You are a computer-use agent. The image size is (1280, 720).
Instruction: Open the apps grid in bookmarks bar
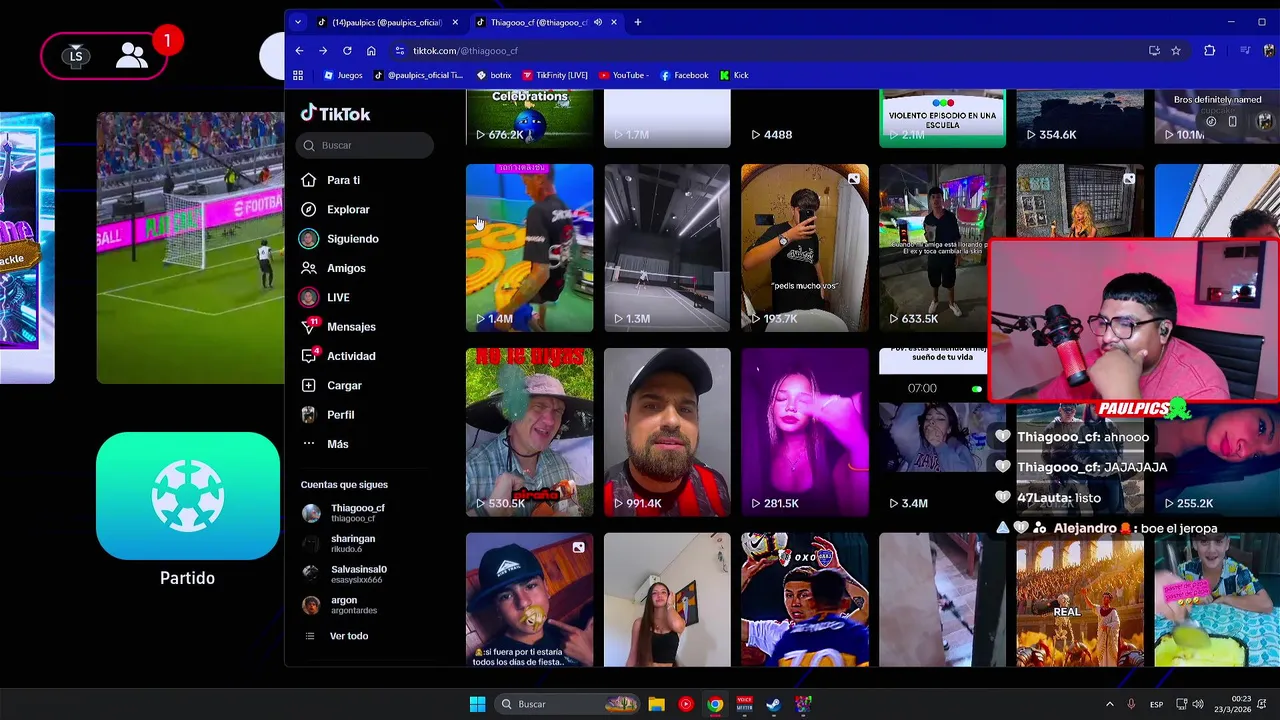coord(298,75)
